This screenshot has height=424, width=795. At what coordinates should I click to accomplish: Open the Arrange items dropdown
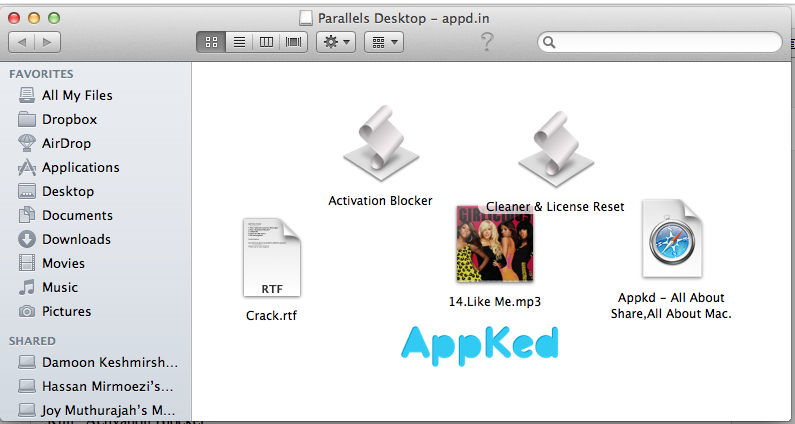pyautogui.click(x=384, y=42)
